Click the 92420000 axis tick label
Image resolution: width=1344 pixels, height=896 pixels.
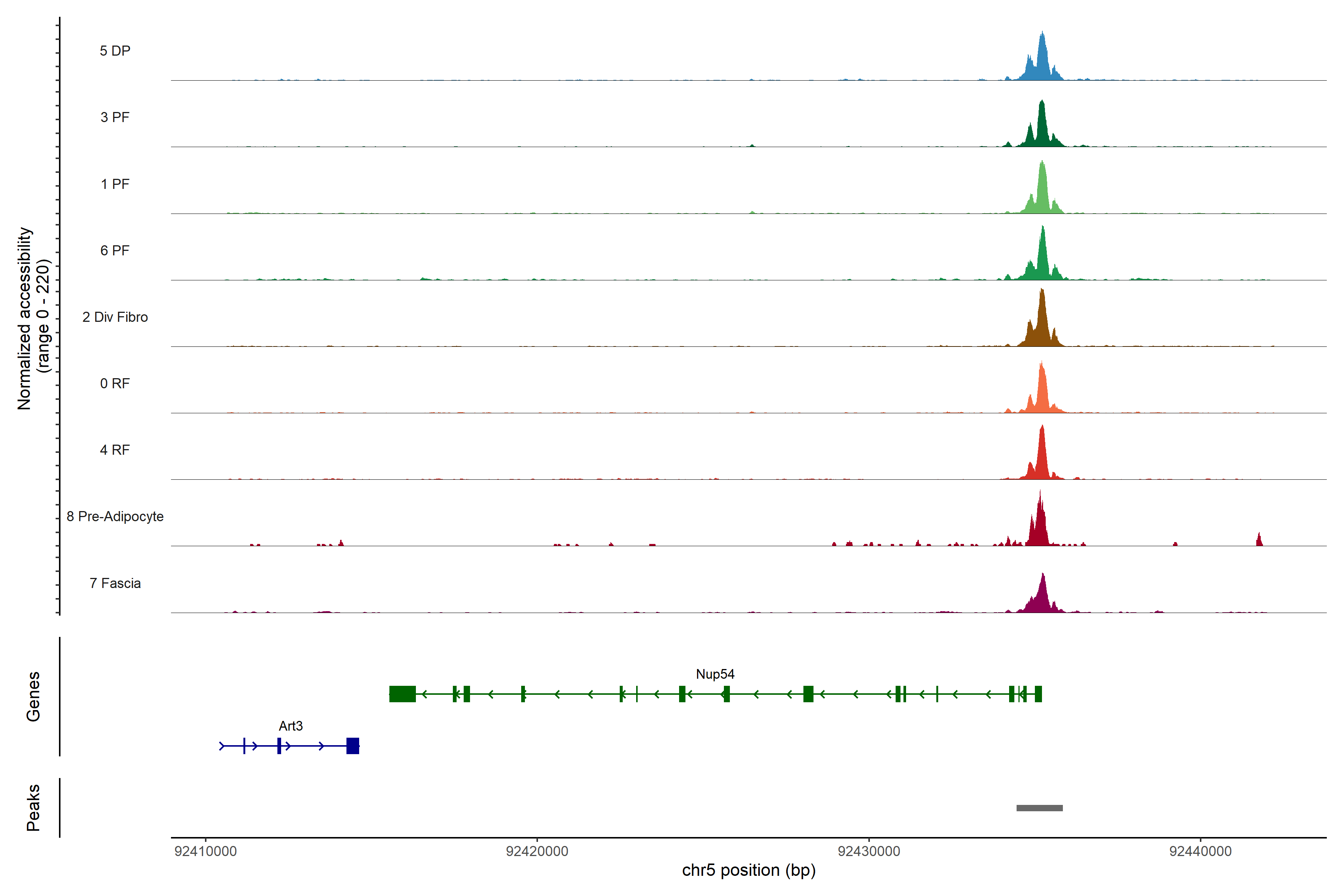[536, 851]
